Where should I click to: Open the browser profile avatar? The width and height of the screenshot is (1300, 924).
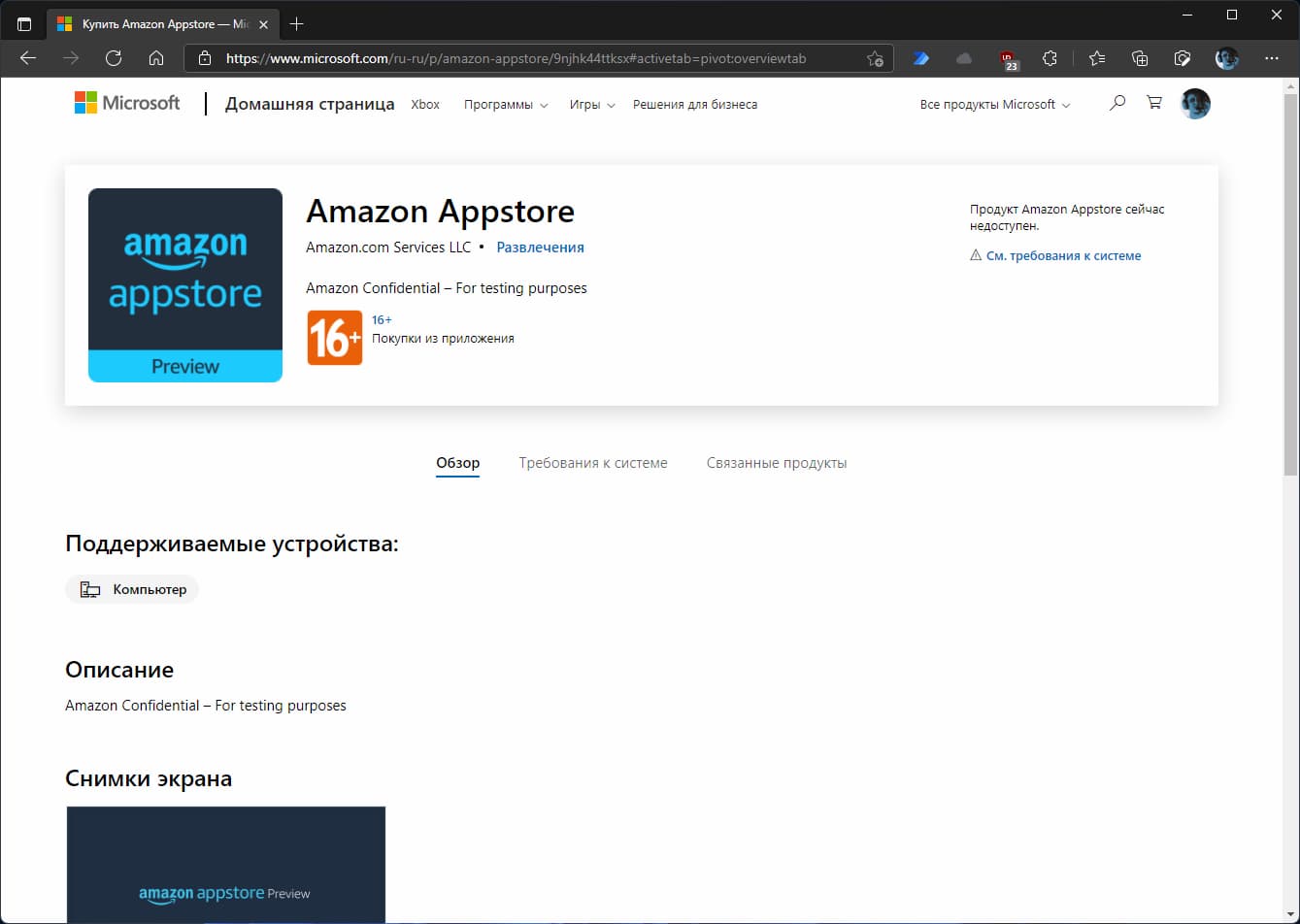point(1227,58)
